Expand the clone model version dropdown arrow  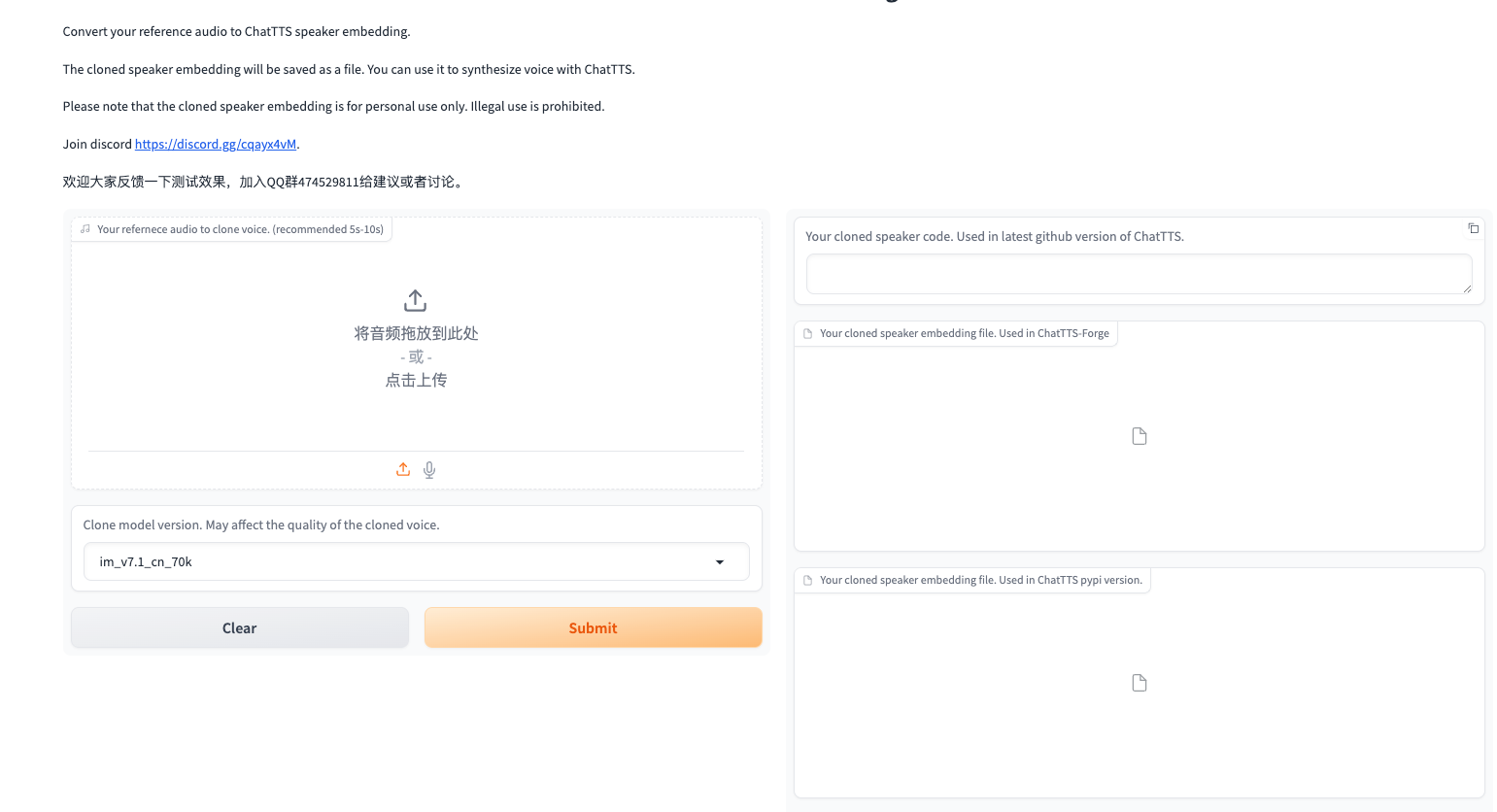pos(720,562)
